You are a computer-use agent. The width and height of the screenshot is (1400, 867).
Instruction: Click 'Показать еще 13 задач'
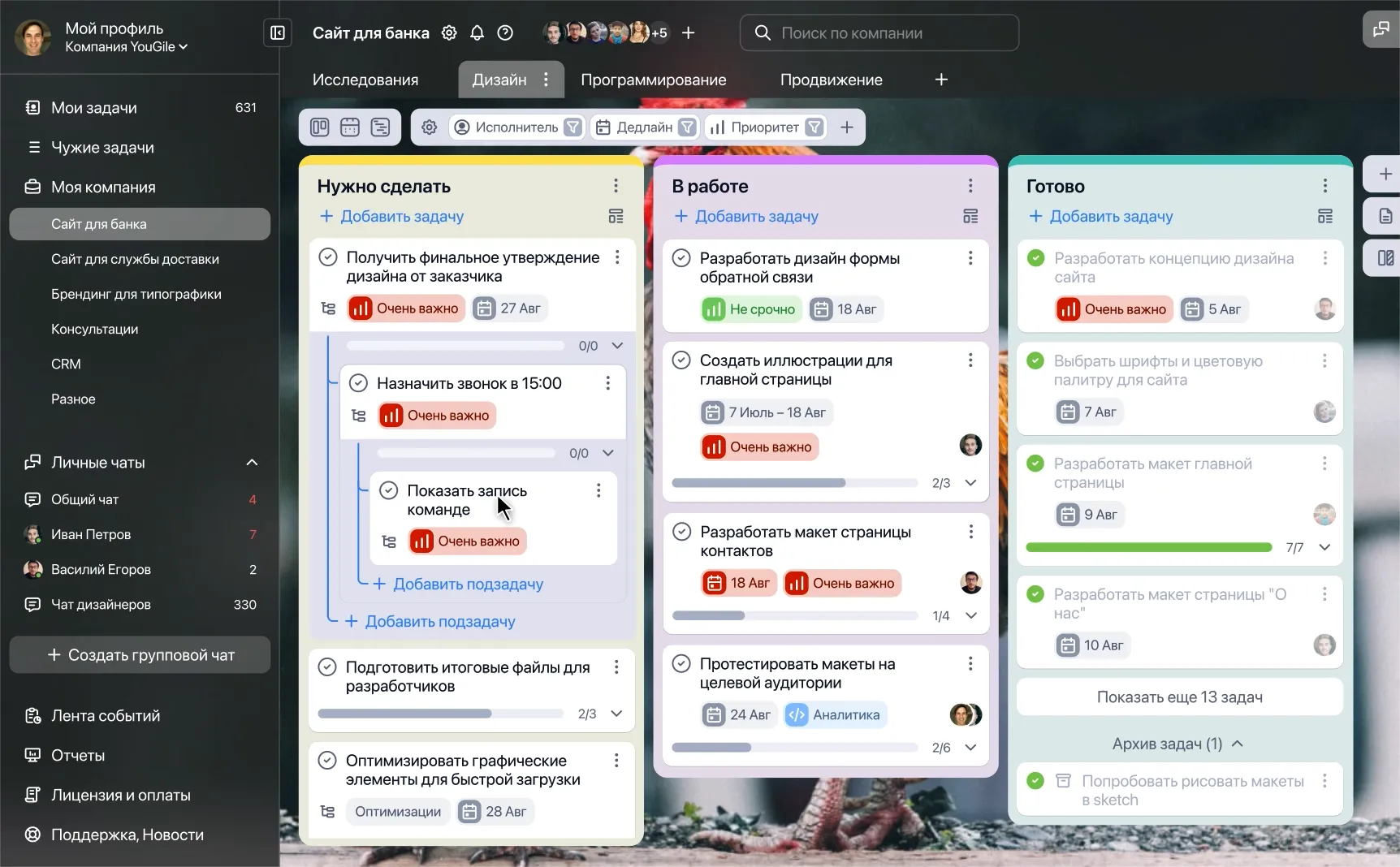pos(1179,697)
